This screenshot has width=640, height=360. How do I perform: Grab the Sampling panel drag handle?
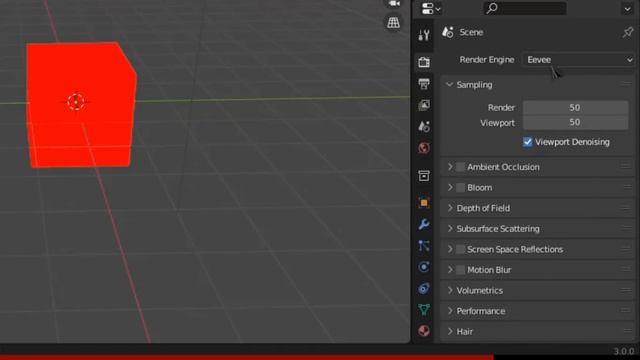(x=626, y=84)
